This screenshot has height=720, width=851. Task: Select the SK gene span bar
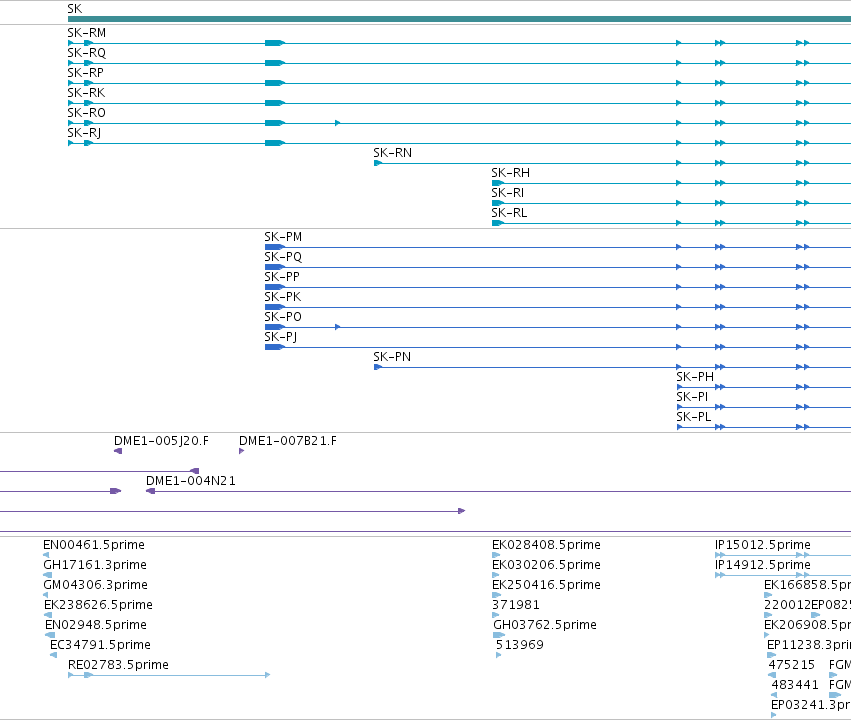click(x=459, y=19)
